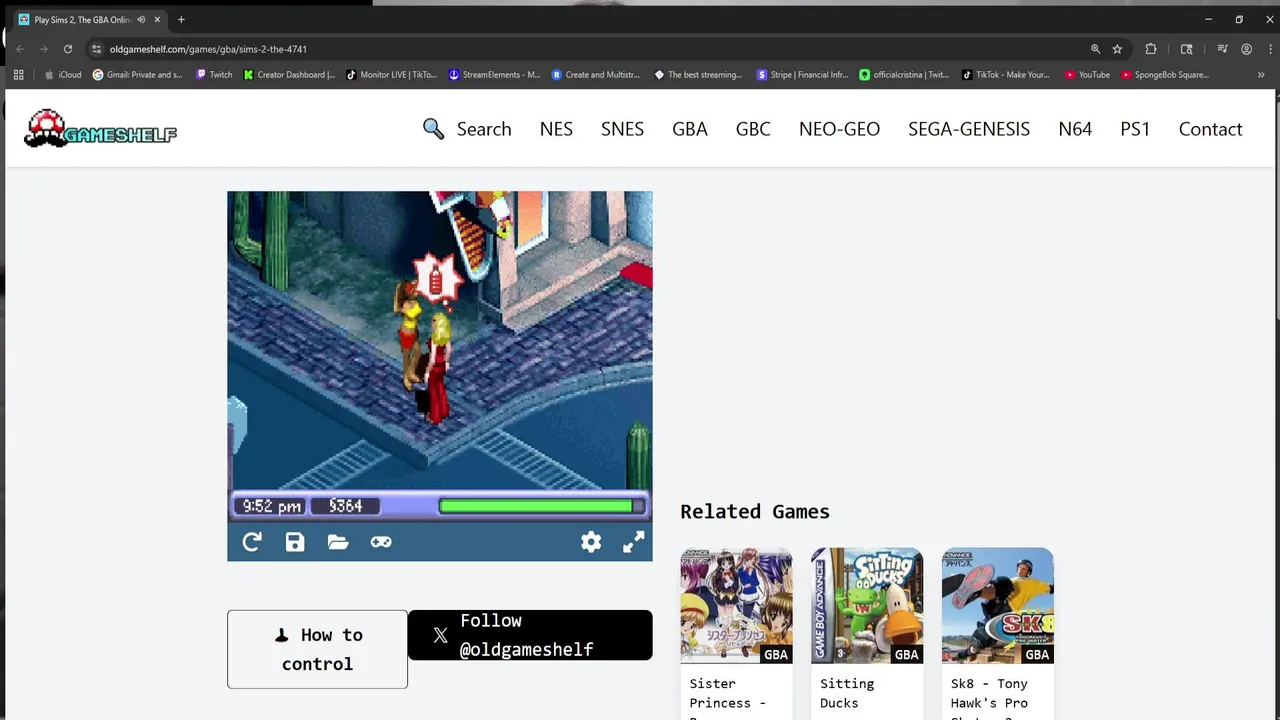The width and height of the screenshot is (1280, 720).
Task: Click the save state floppy disk icon
Action: coord(295,542)
